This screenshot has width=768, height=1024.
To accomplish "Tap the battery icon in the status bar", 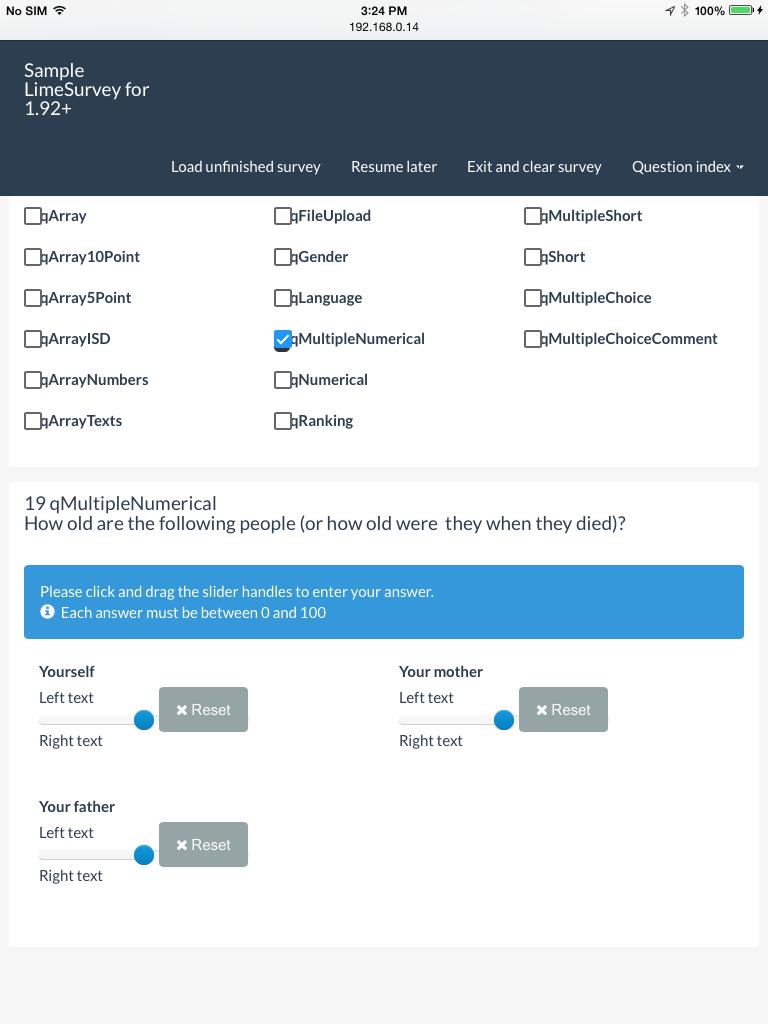I will click(x=741, y=10).
